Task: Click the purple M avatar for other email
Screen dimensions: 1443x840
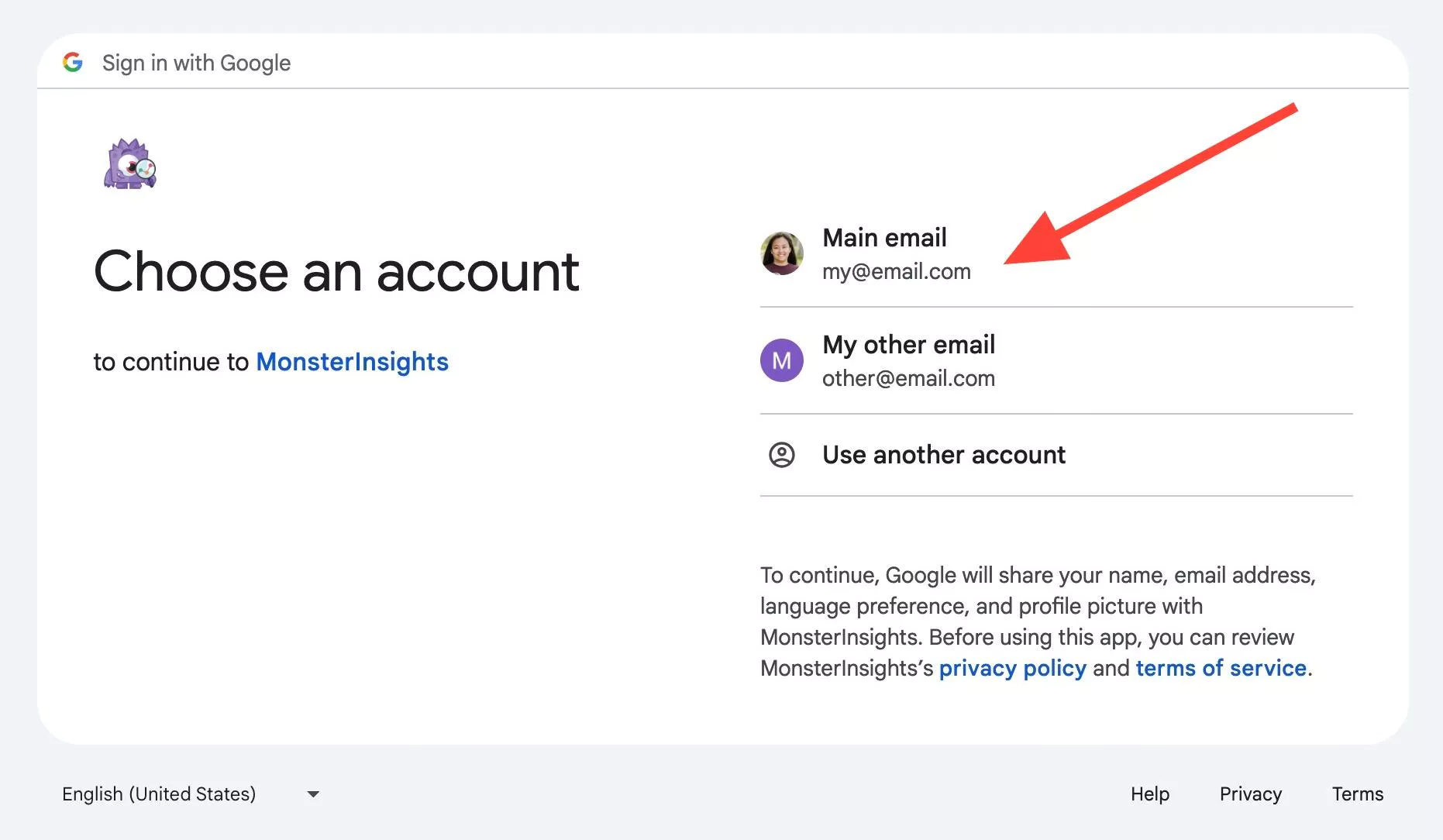Action: (782, 360)
